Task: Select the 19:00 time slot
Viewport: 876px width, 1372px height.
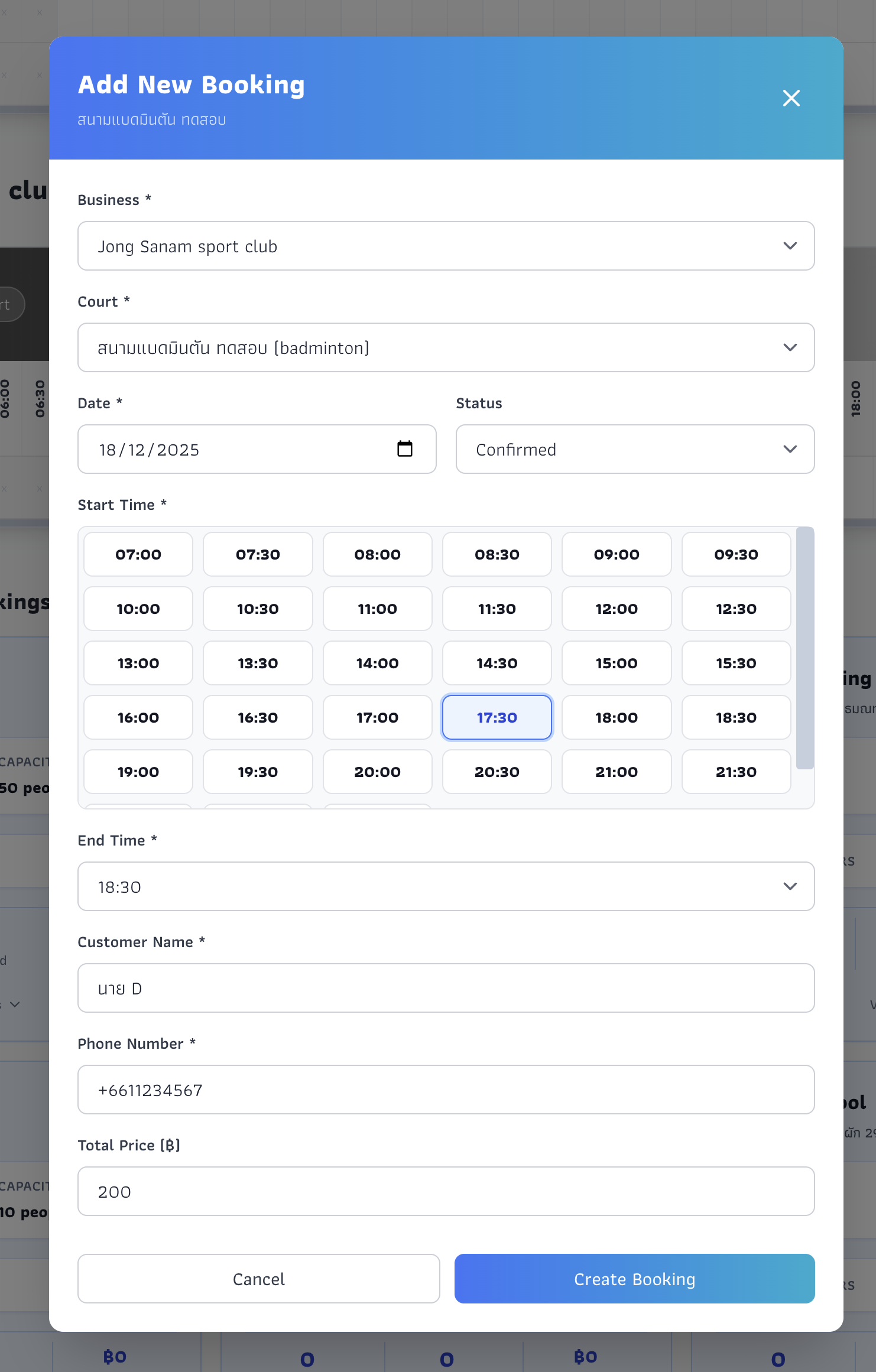Action: 138,772
